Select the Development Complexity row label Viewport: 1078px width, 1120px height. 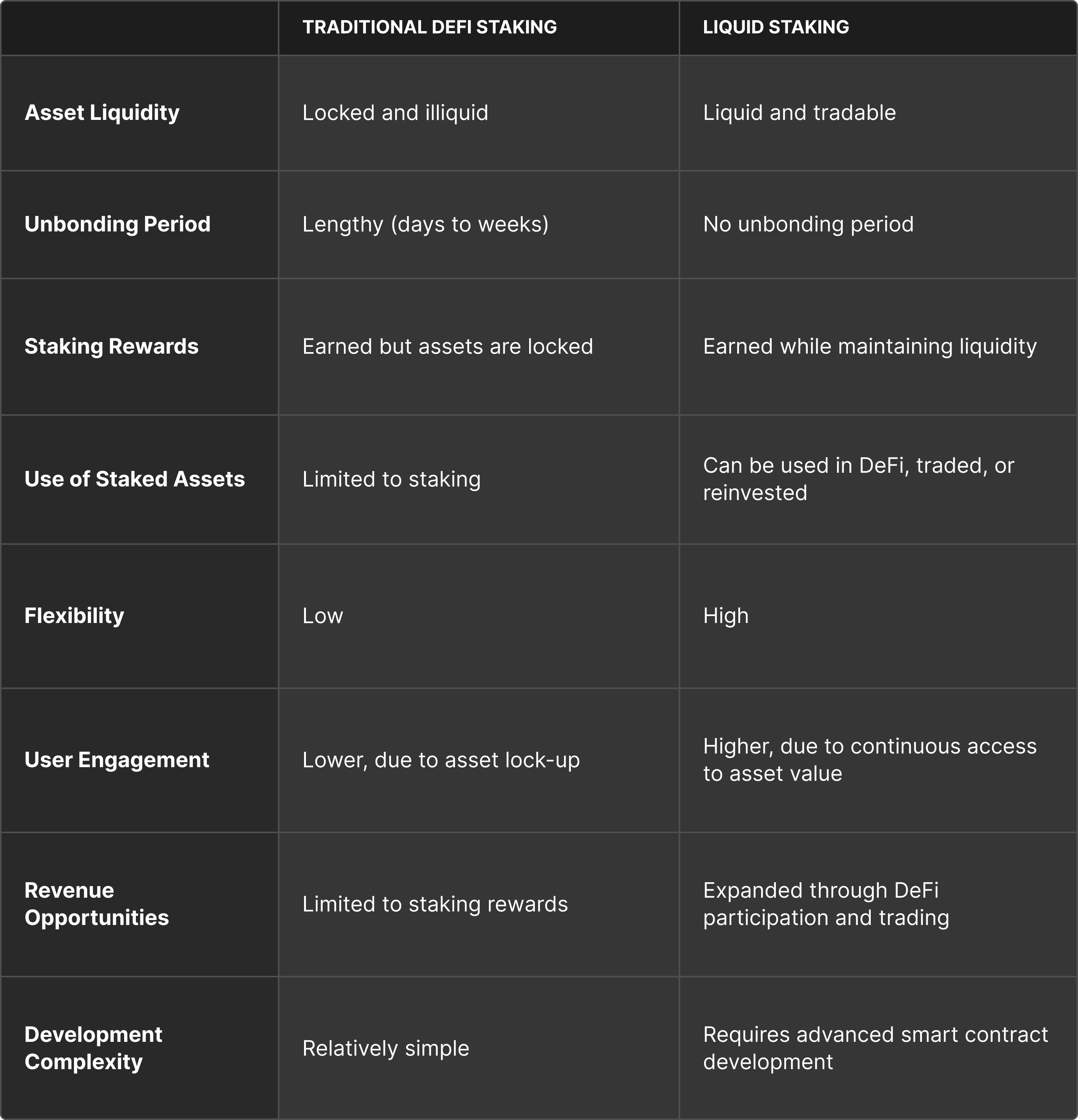pyautogui.click(x=93, y=1048)
